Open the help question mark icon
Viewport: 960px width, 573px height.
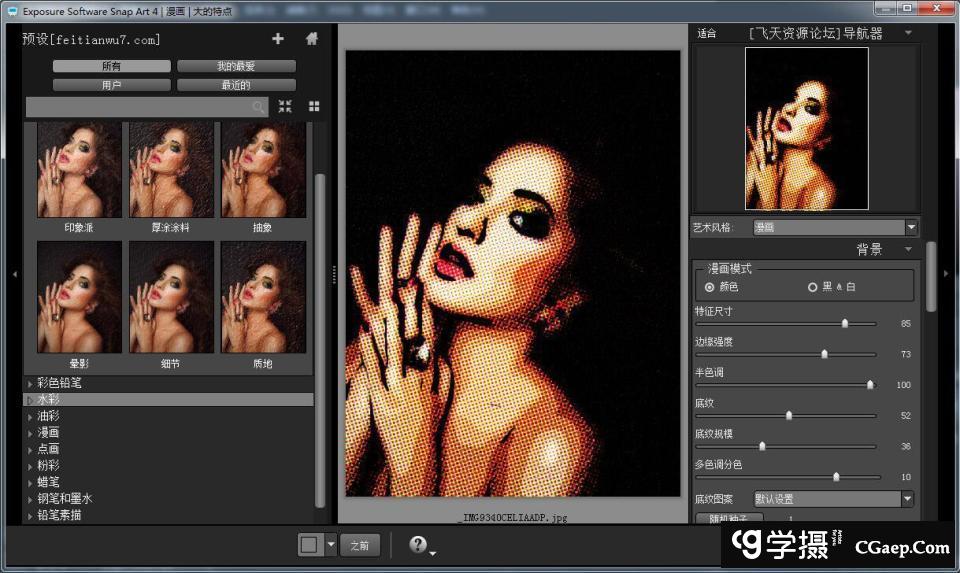pos(418,545)
